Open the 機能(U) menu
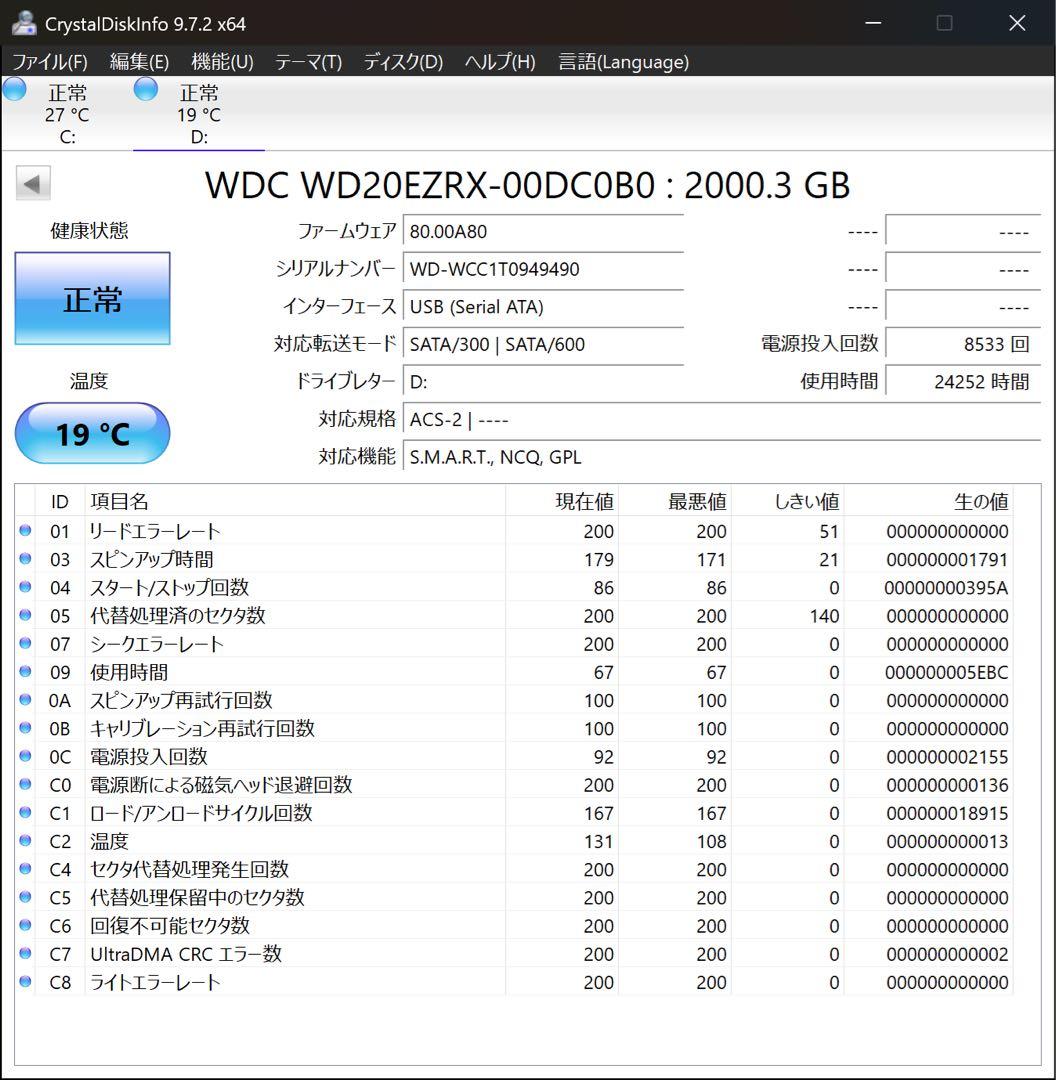Screen dimensions: 1056x1080 click(222, 62)
